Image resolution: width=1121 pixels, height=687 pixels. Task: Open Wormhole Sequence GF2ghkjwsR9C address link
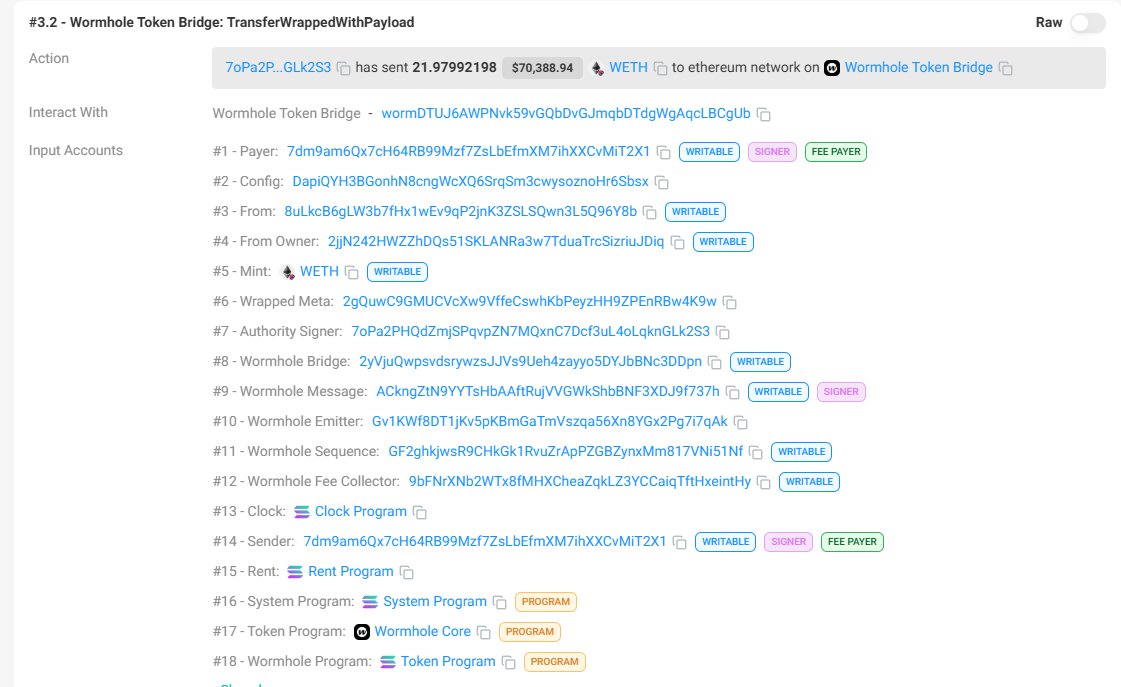pos(566,451)
